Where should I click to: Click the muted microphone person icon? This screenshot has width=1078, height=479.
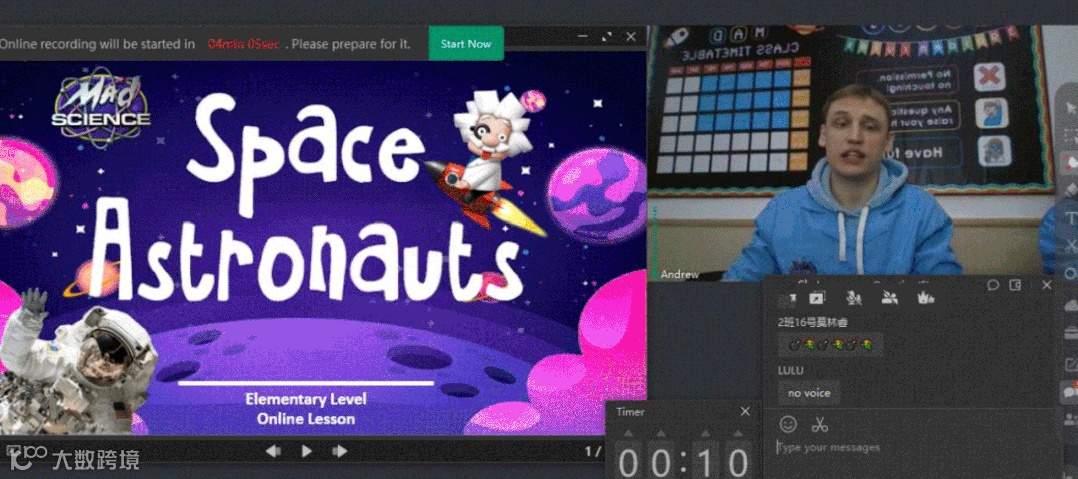point(854,298)
